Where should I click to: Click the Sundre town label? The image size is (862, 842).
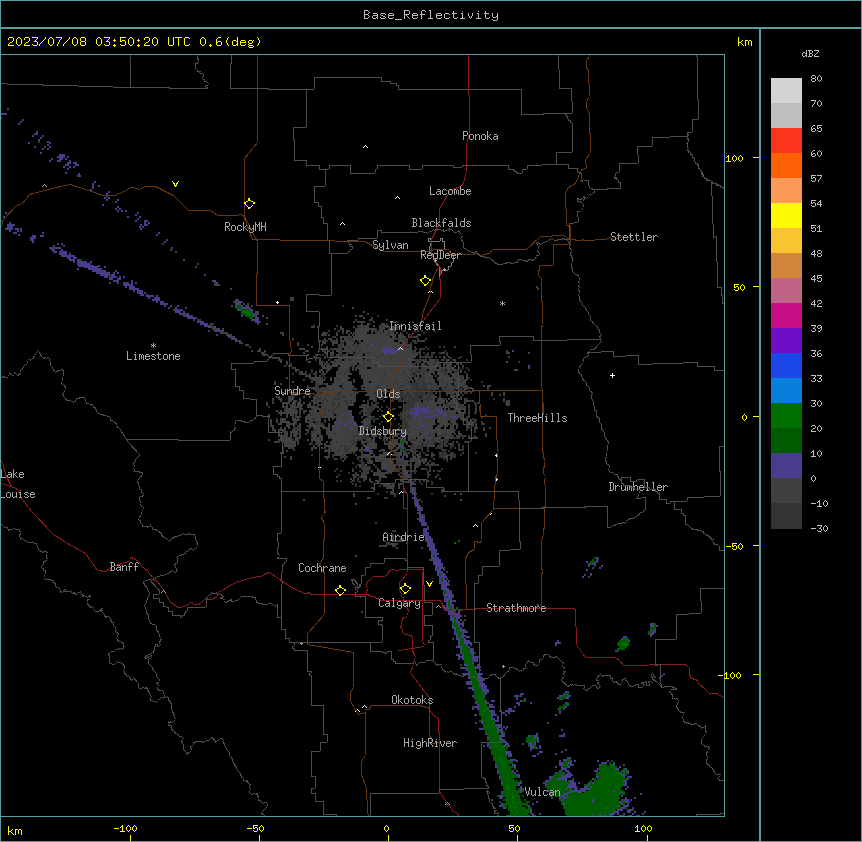[292, 391]
